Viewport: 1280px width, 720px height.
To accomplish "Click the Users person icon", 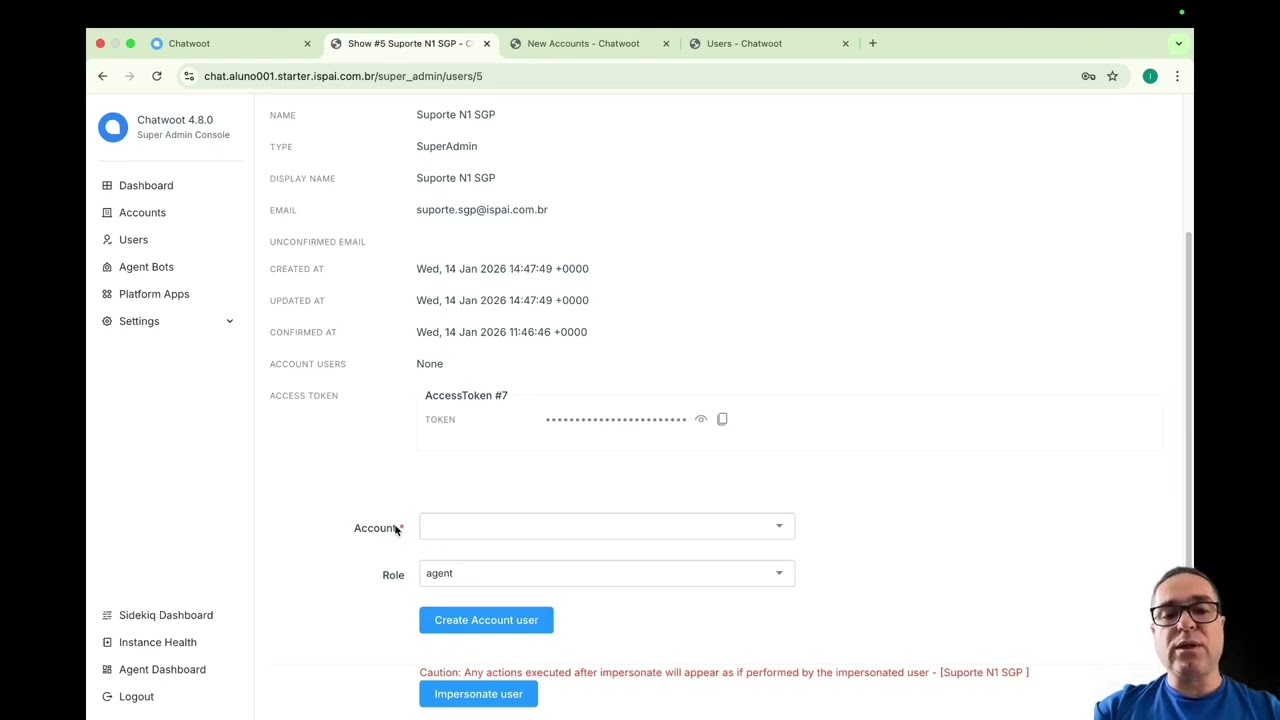I will (107, 239).
